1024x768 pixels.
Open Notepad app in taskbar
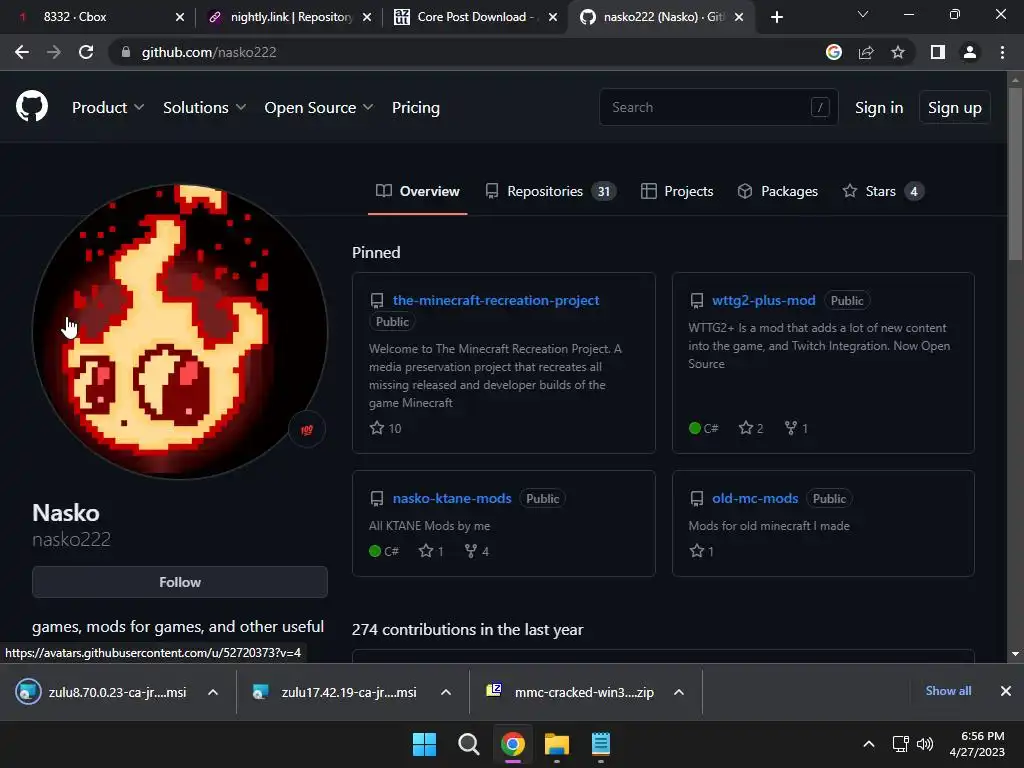point(601,744)
